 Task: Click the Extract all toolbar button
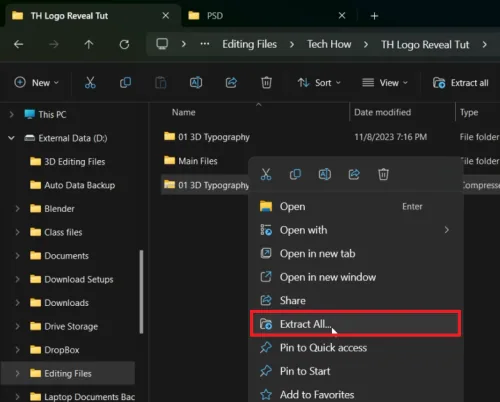click(x=461, y=83)
